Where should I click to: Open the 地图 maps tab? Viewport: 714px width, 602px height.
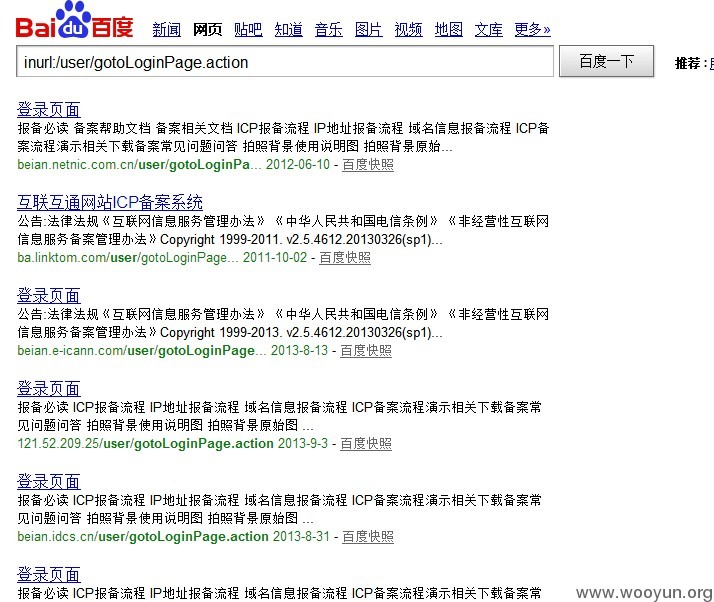coord(449,30)
